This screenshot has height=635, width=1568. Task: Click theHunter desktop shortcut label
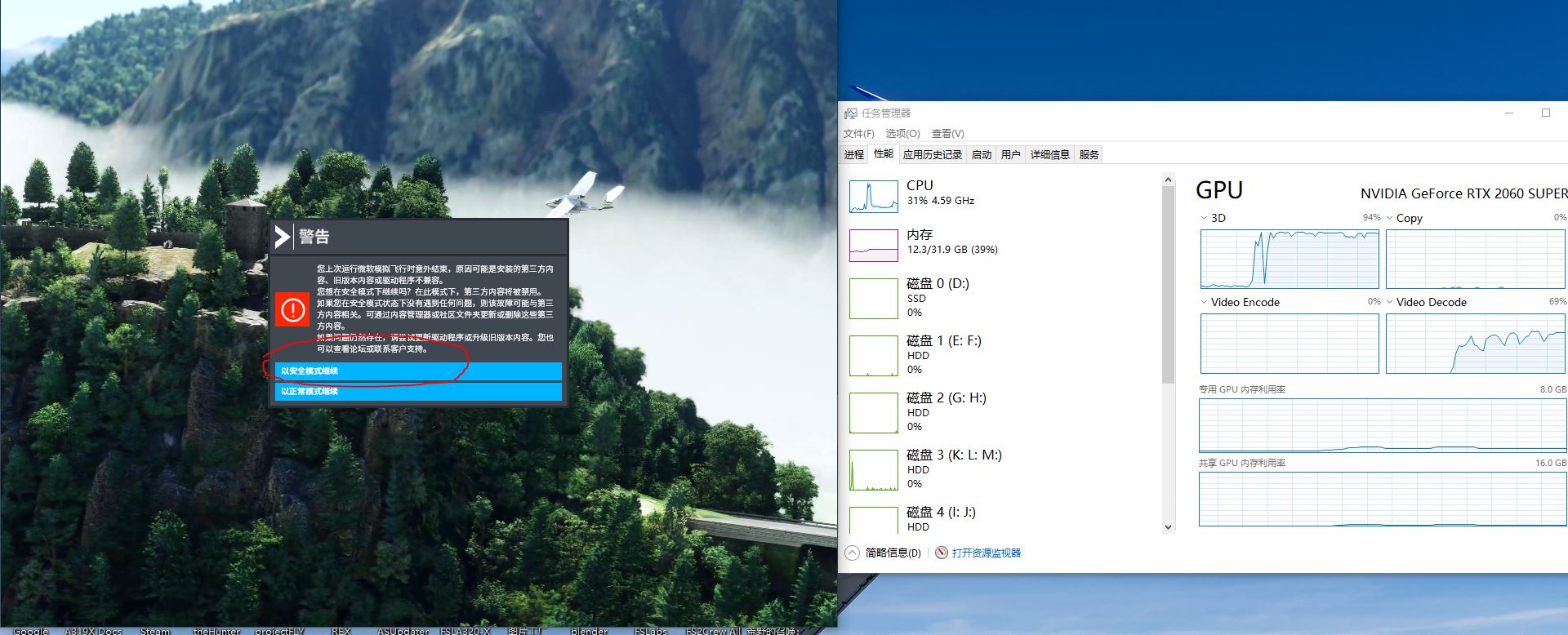pos(216,631)
